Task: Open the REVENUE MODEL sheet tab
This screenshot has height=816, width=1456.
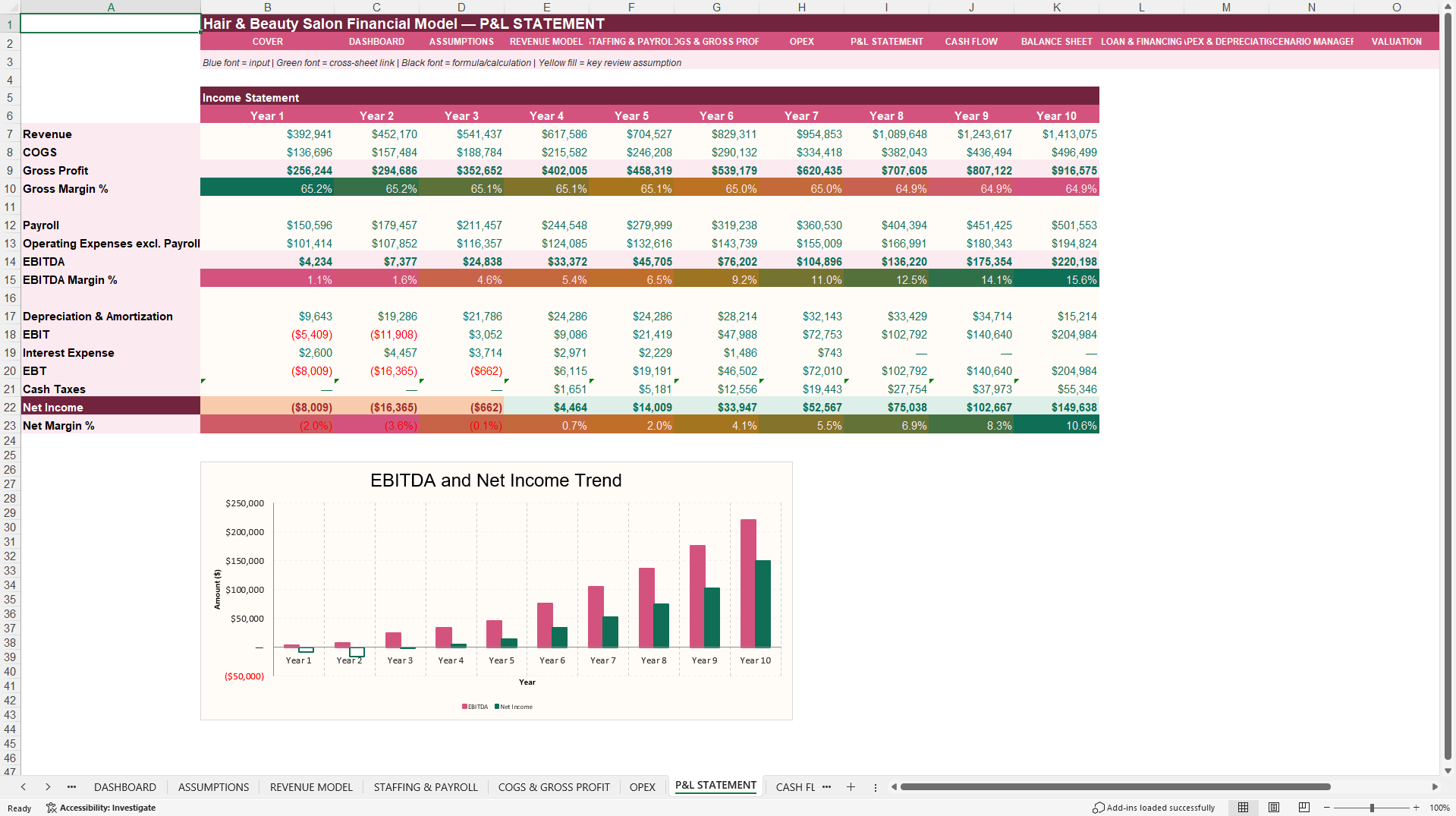Action: tap(311, 787)
